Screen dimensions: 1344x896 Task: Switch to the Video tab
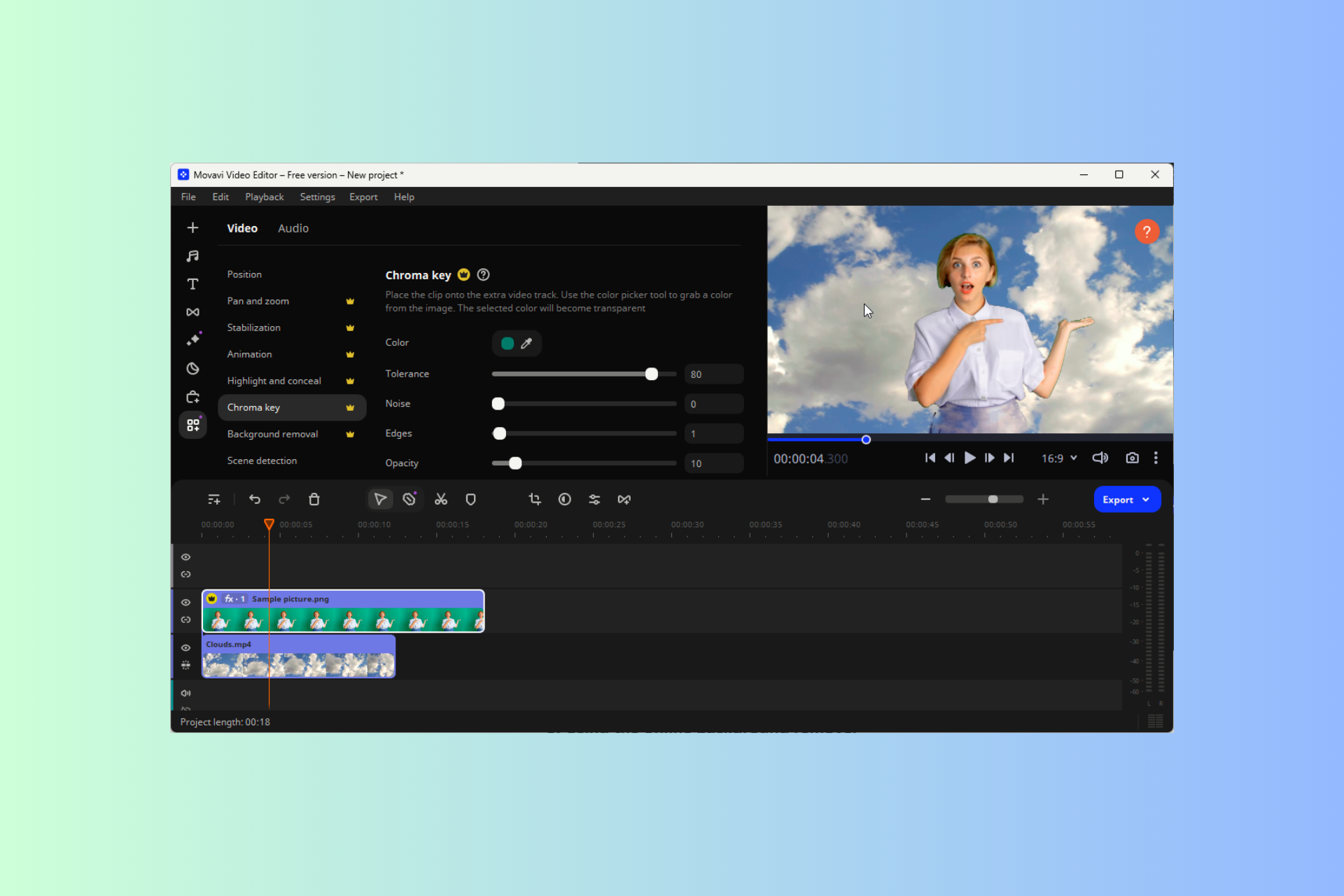point(242,228)
